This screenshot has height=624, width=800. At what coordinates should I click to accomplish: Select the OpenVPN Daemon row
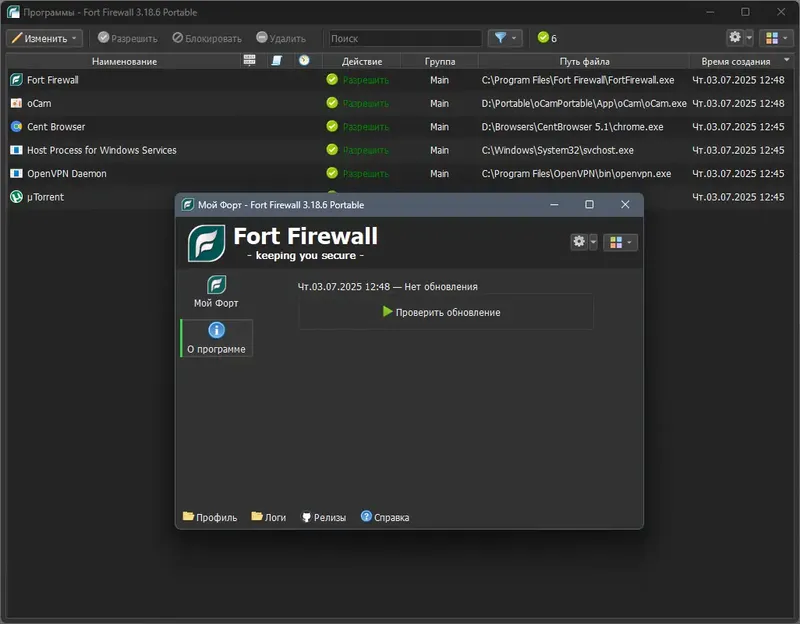pos(400,174)
